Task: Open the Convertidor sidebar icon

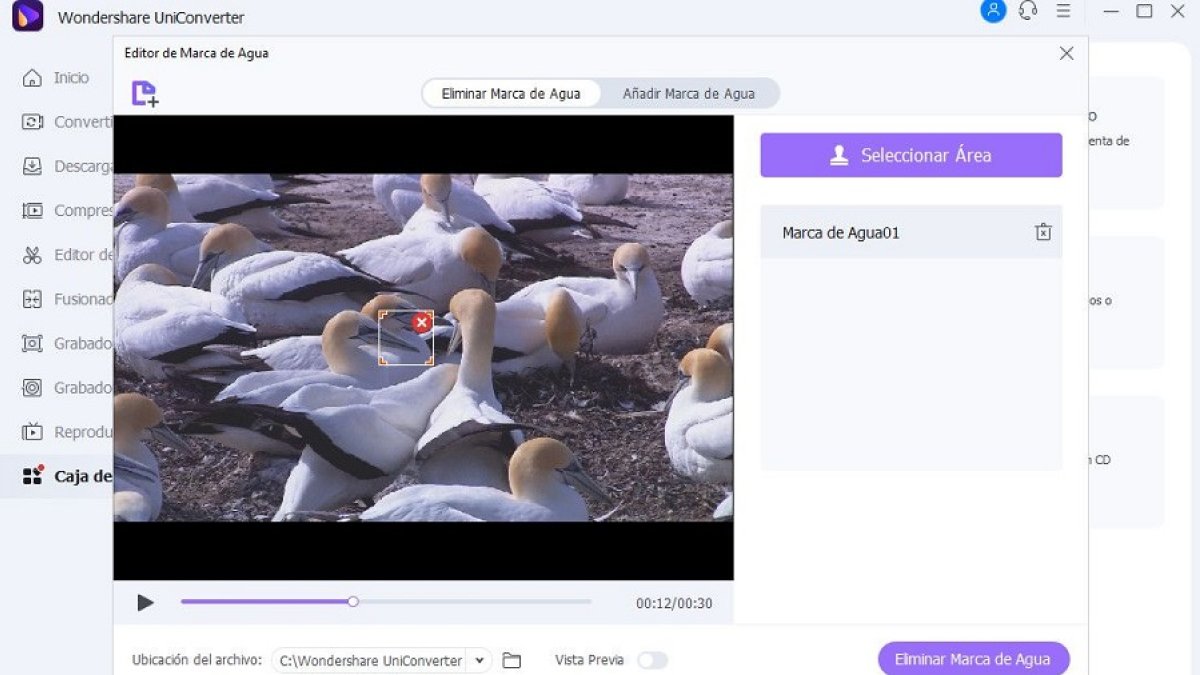Action: click(x=33, y=122)
